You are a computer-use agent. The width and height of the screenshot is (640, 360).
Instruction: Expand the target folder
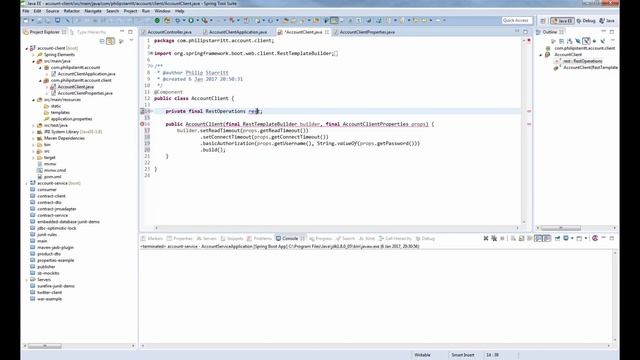pyautogui.click(x=33, y=158)
